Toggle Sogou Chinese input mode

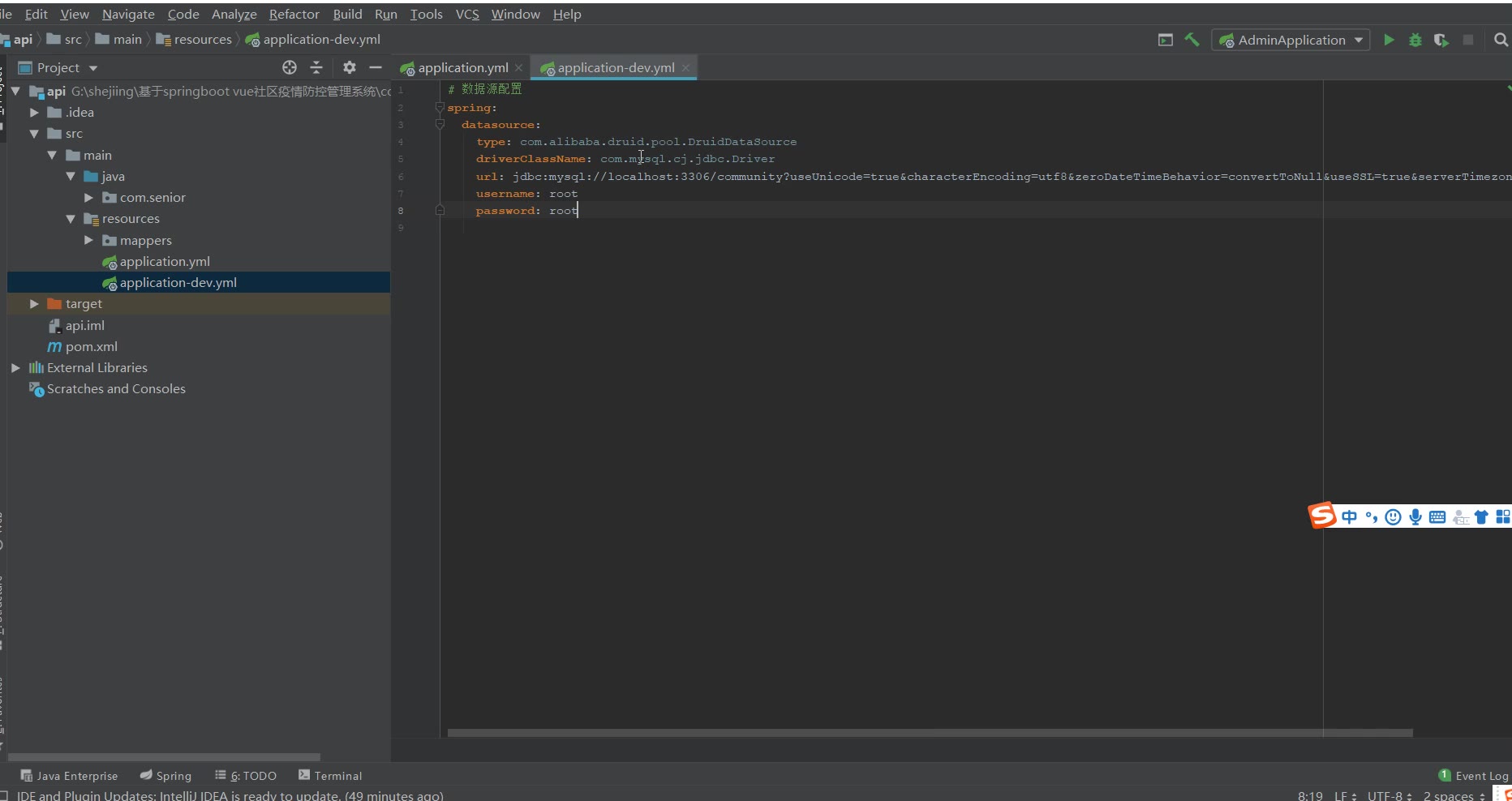[x=1349, y=517]
